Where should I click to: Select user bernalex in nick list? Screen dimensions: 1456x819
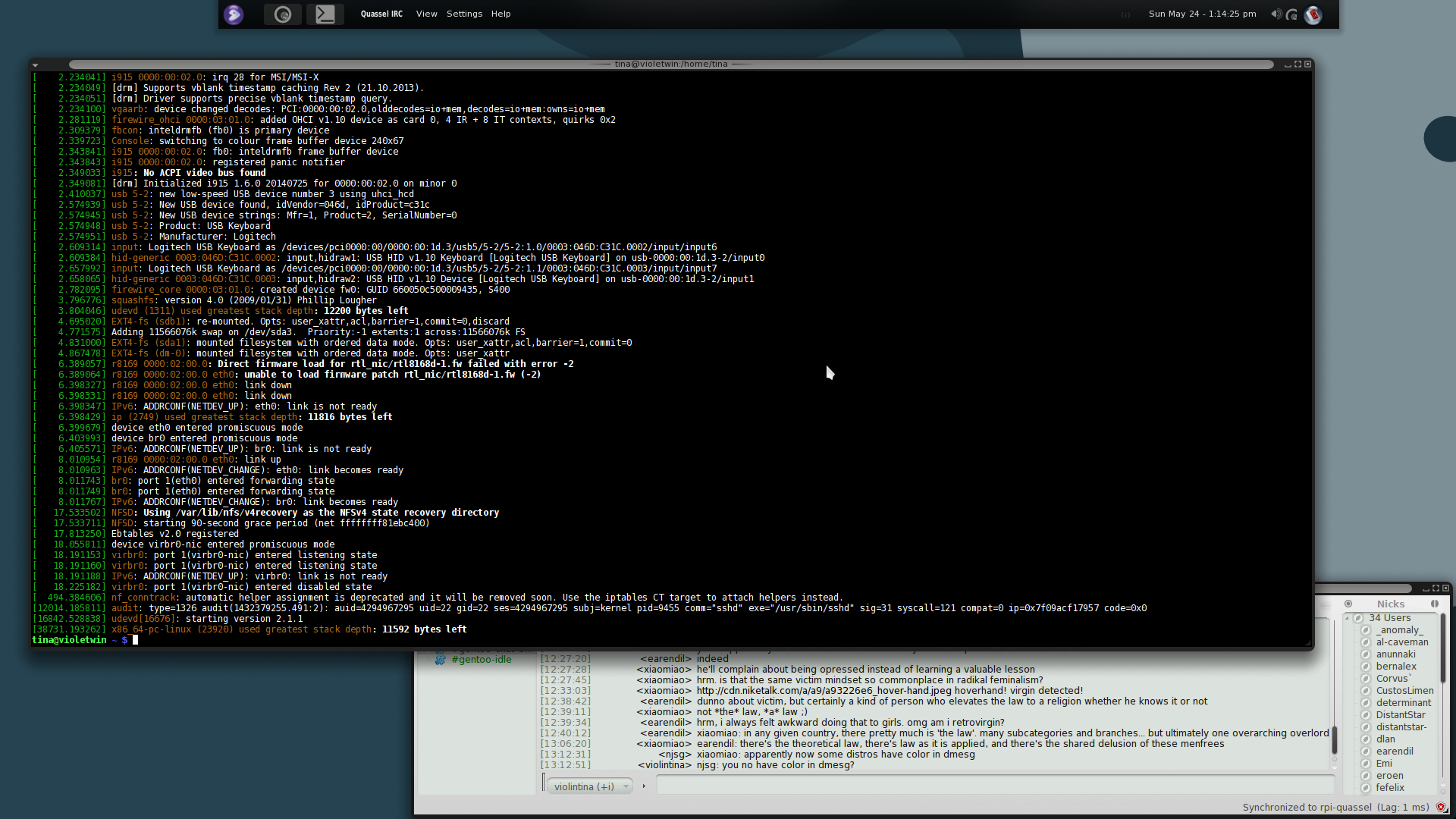point(1396,667)
